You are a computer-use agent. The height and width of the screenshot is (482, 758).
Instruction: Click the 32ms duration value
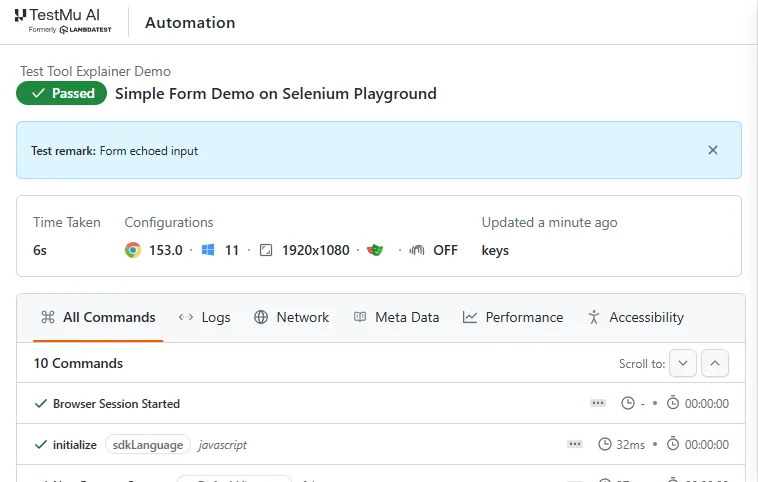(x=630, y=444)
